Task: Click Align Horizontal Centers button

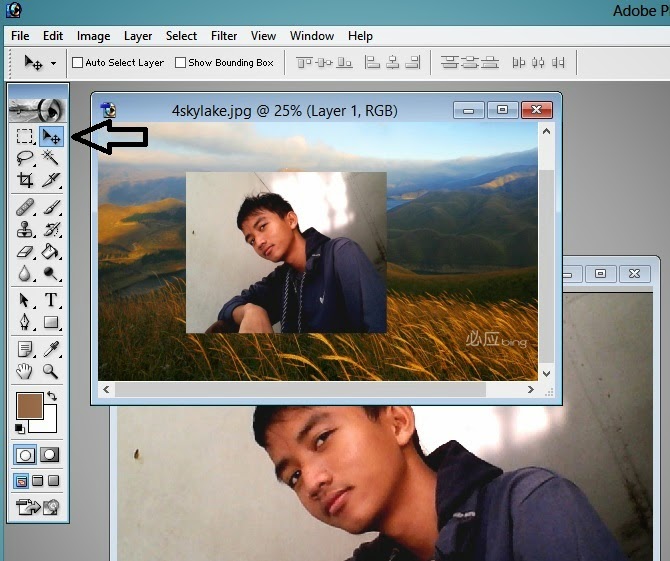Action: [x=392, y=63]
